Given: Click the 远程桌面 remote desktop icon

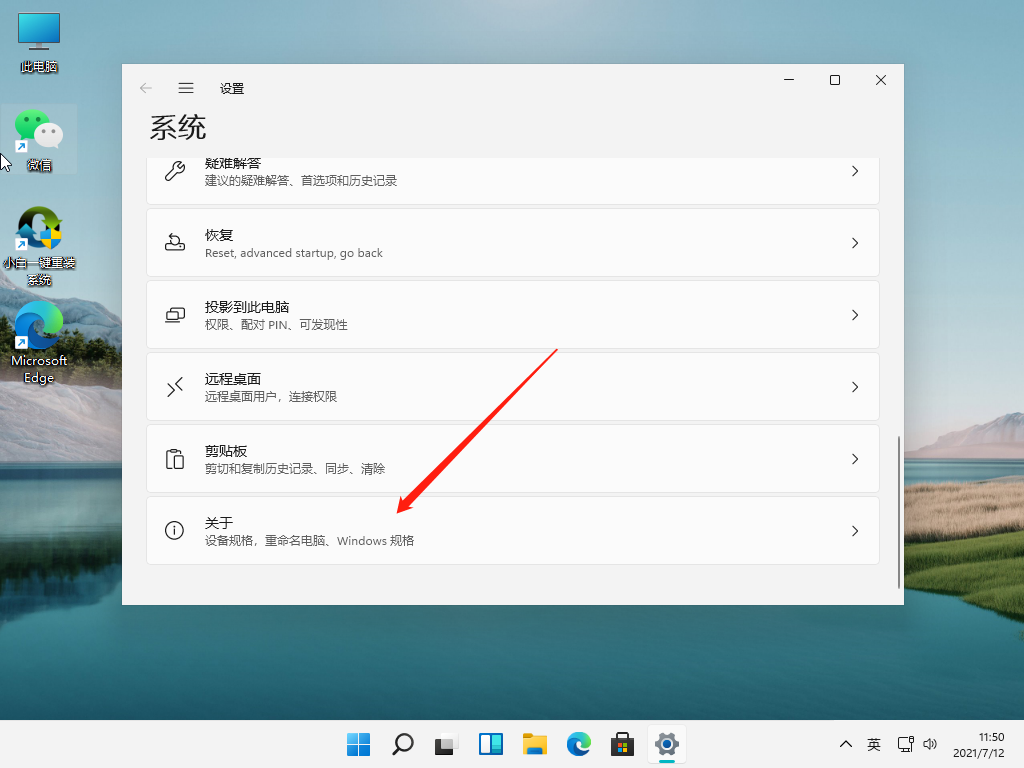Looking at the screenshot, I should [174, 387].
